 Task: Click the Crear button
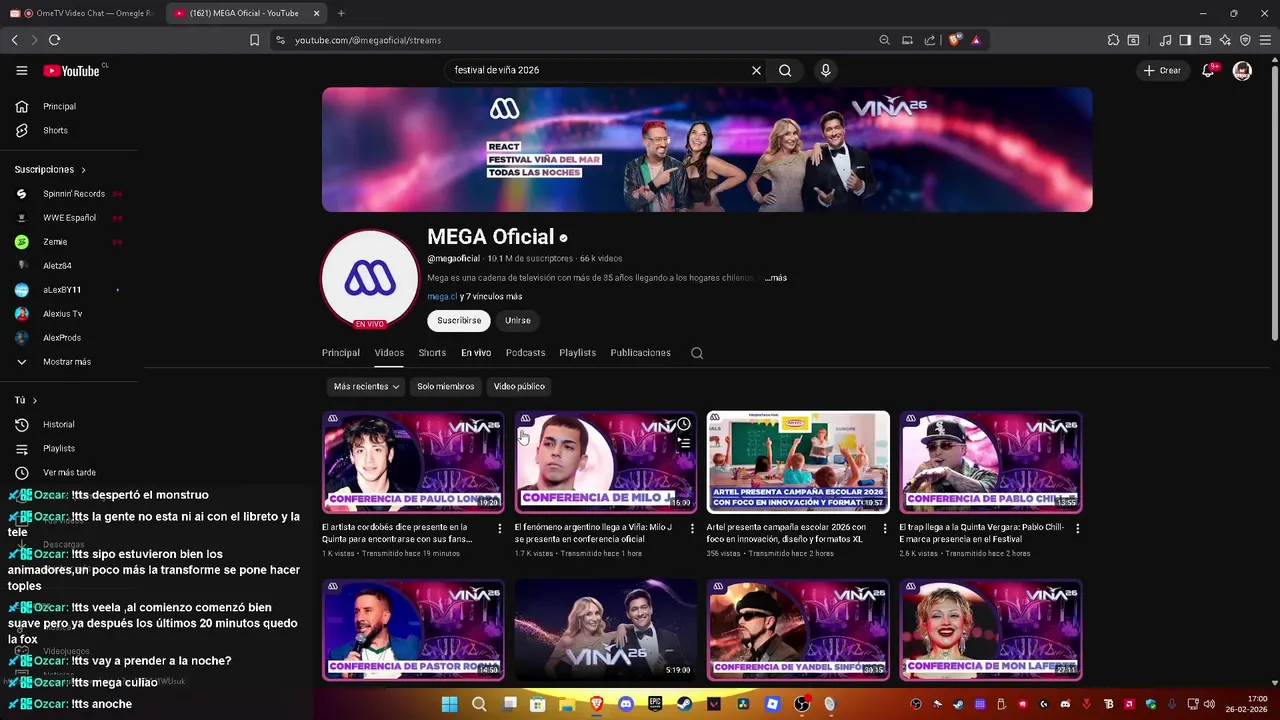click(x=1162, y=70)
